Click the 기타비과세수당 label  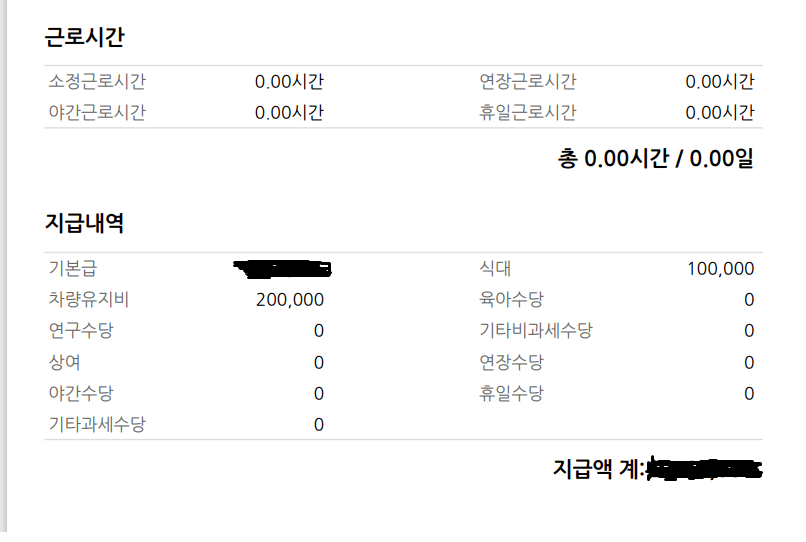535,331
